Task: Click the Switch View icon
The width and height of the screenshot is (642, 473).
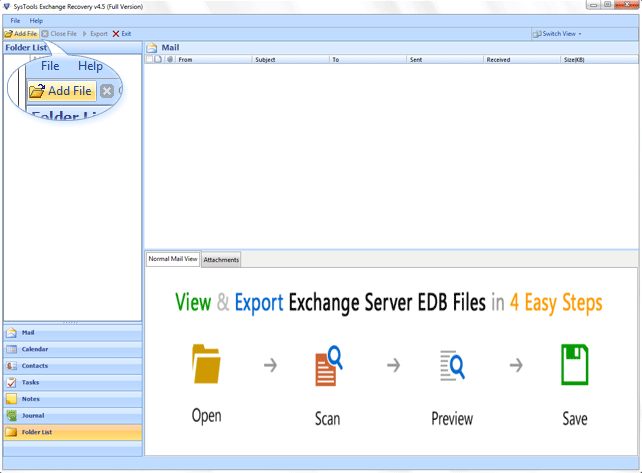Action: (x=537, y=34)
